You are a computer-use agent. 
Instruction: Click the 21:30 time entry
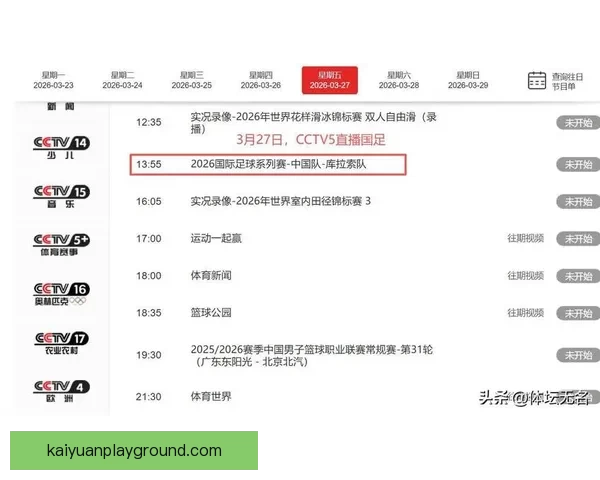point(149,397)
